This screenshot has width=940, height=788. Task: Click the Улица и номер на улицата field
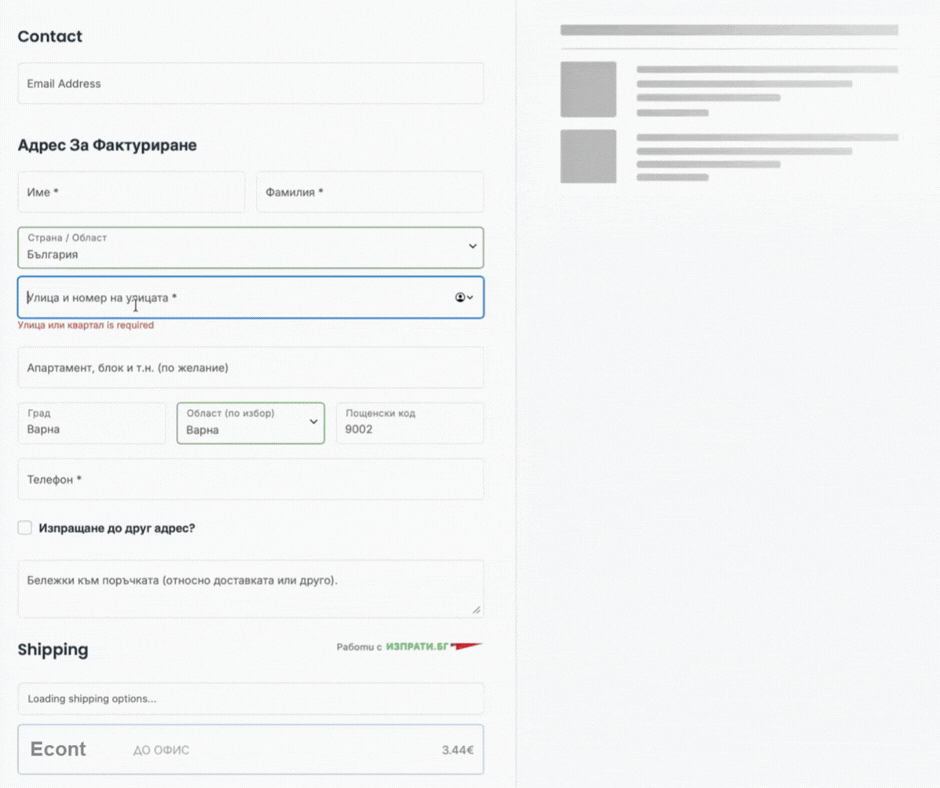tap(251, 297)
